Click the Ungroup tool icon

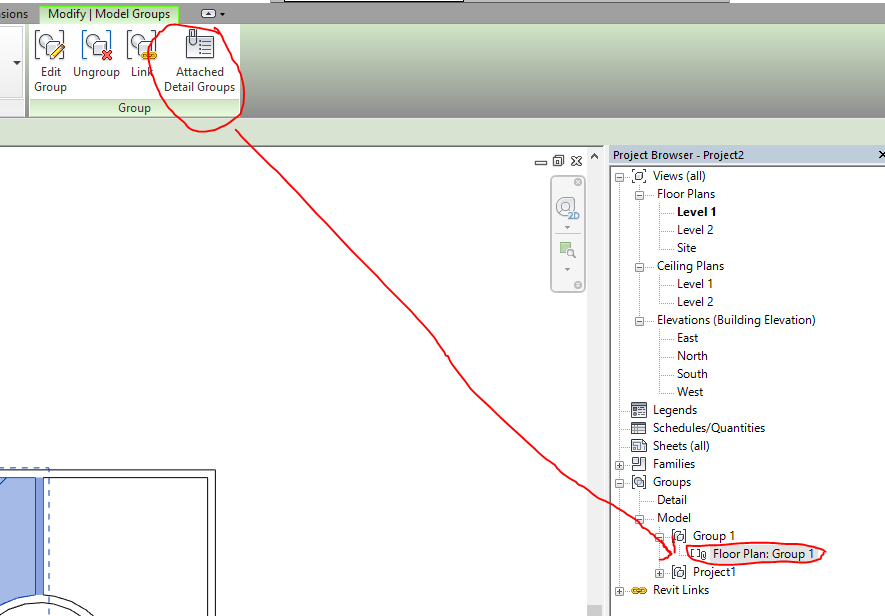pyautogui.click(x=96, y=44)
